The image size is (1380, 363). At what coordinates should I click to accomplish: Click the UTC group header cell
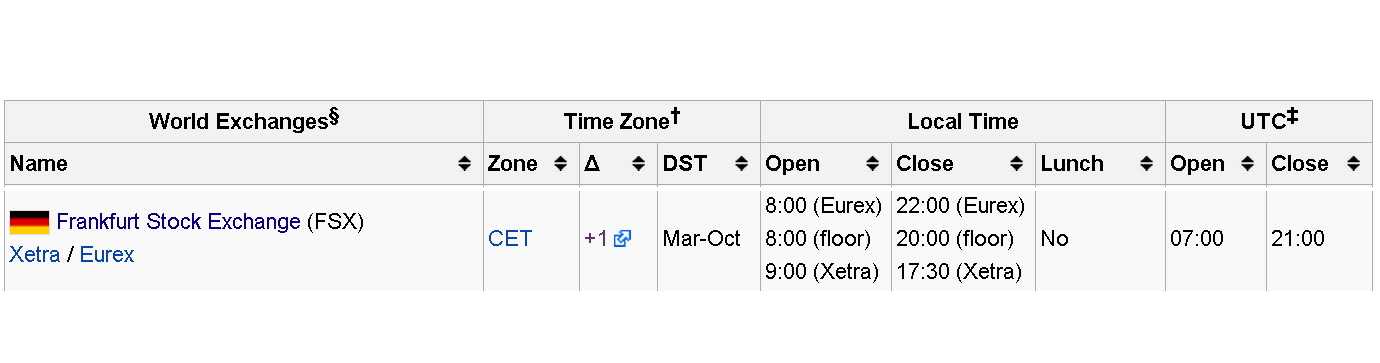[1269, 121]
